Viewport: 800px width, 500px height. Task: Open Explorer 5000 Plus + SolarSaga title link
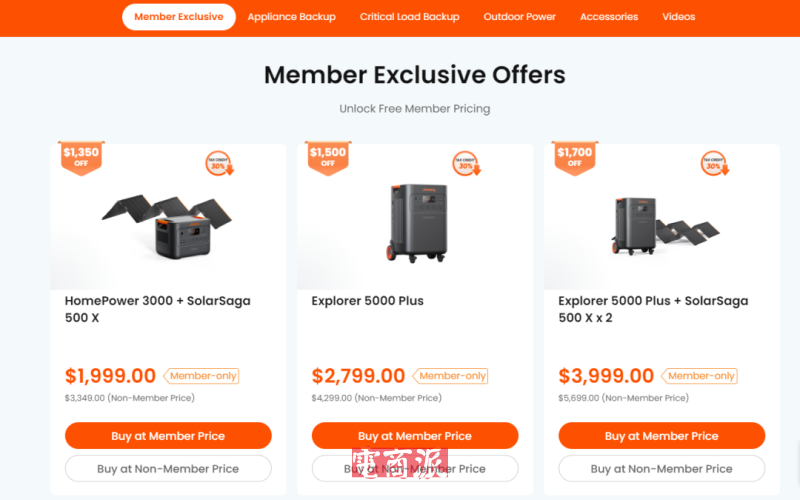[653, 309]
